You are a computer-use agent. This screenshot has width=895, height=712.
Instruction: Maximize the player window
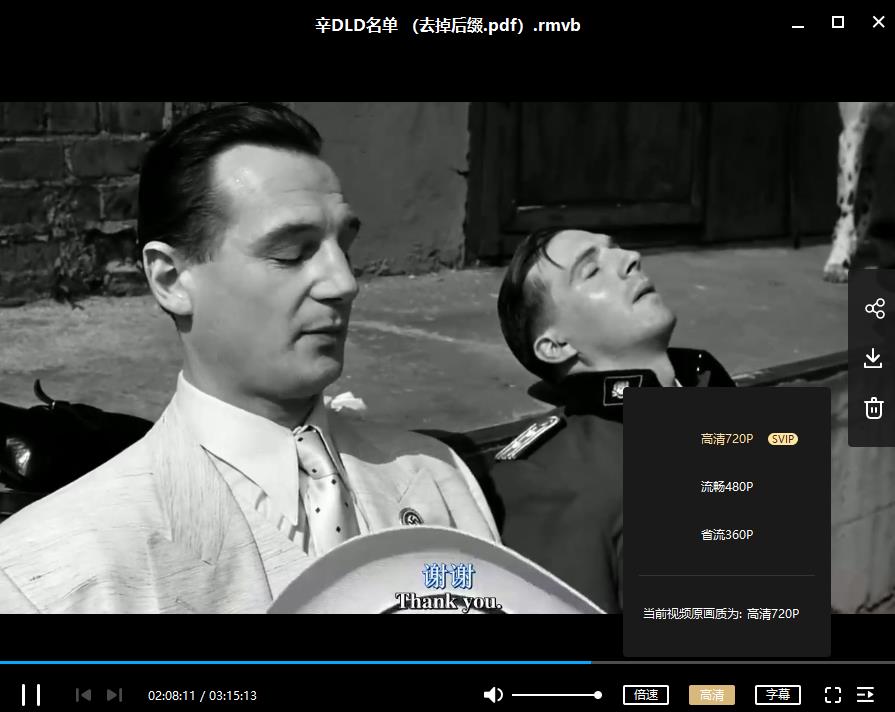pyautogui.click(x=838, y=22)
